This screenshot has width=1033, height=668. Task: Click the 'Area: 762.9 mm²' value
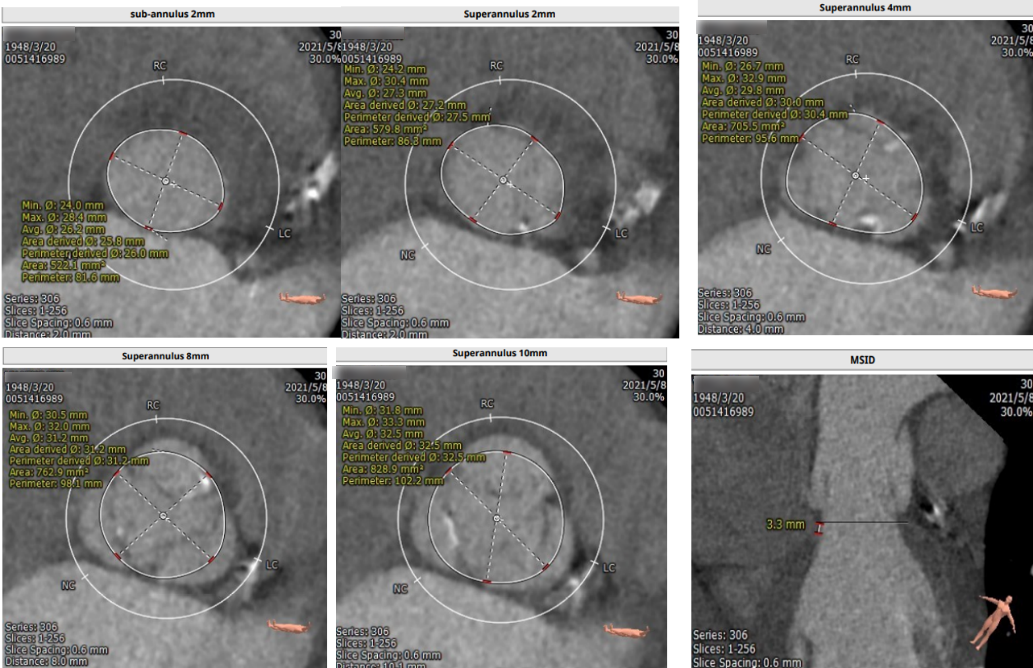pyautogui.click(x=48, y=472)
